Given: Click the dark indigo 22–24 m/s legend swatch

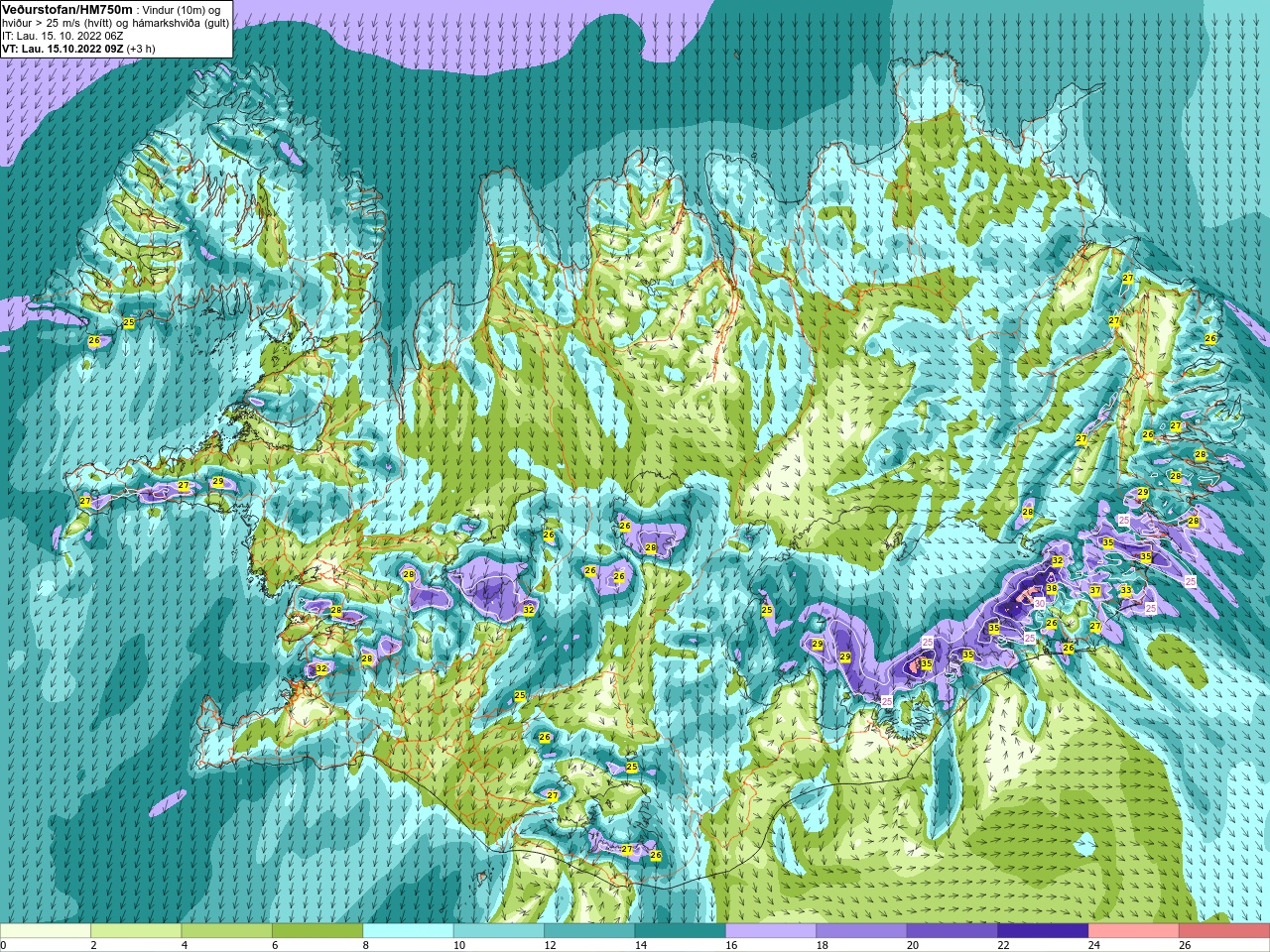Looking at the screenshot, I should [x=1043, y=931].
